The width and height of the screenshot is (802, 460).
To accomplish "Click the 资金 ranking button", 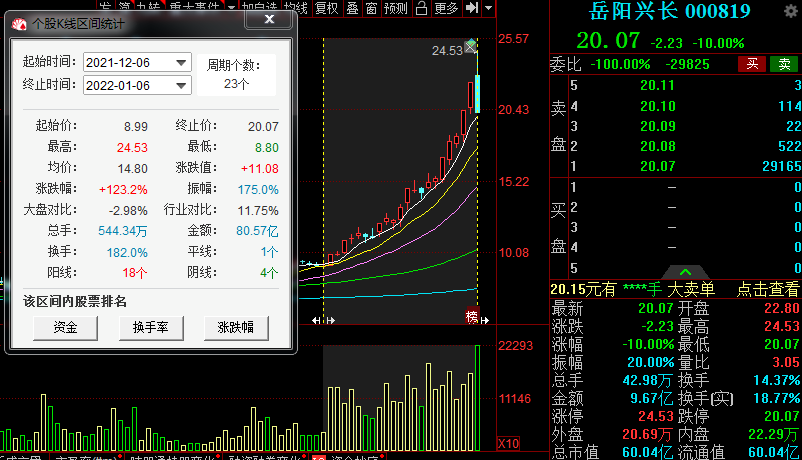I will [65, 327].
